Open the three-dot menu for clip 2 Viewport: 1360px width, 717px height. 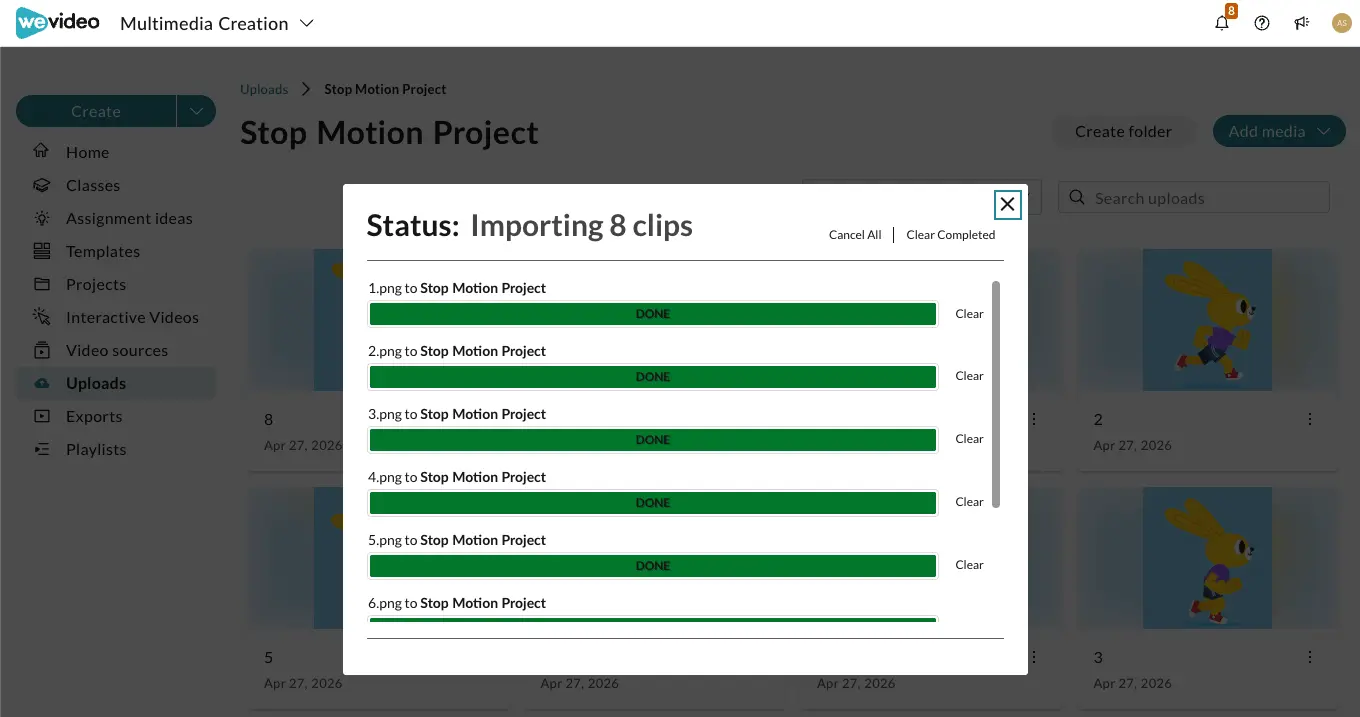pyautogui.click(x=1310, y=419)
